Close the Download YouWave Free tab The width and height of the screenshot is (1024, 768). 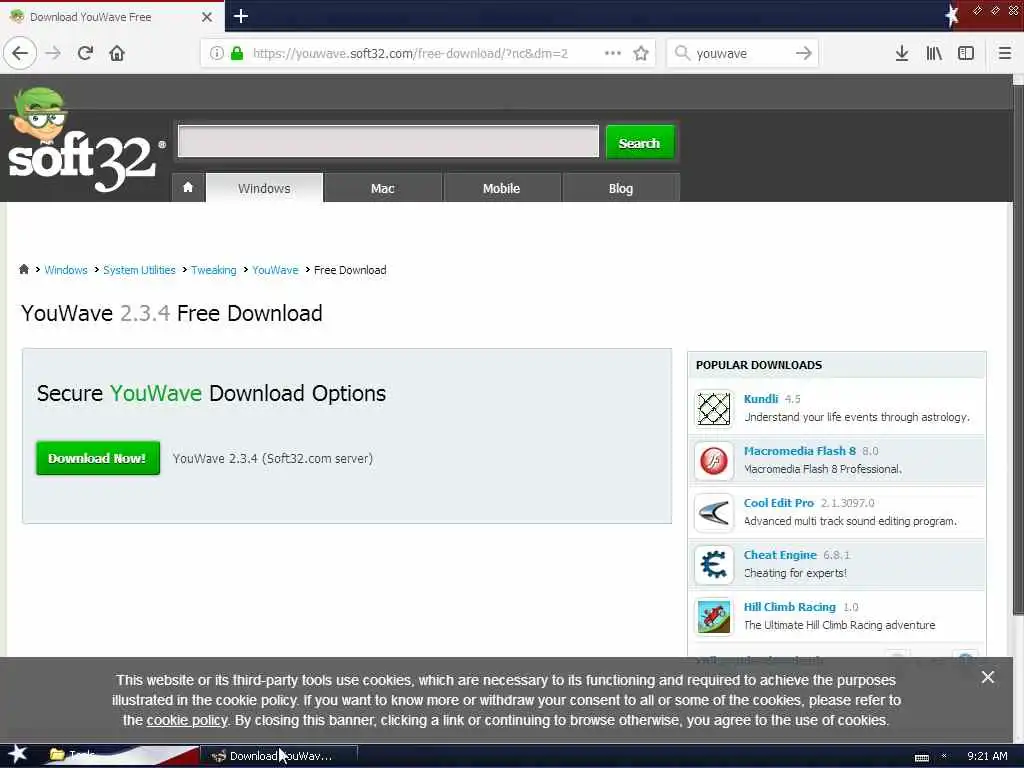point(207,17)
